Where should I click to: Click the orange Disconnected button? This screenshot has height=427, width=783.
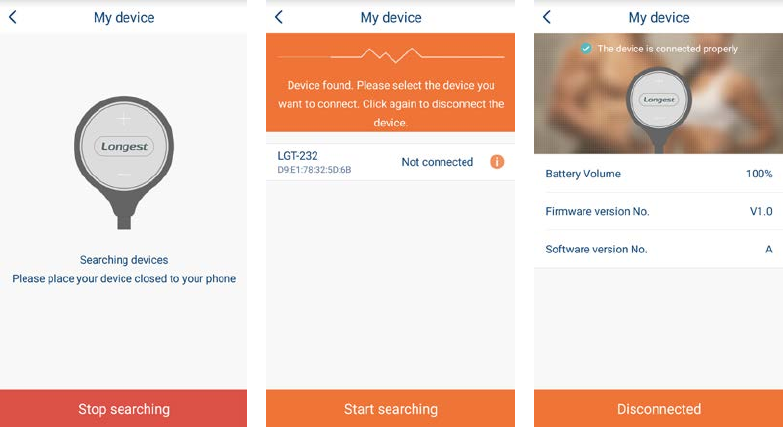click(x=658, y=409)
